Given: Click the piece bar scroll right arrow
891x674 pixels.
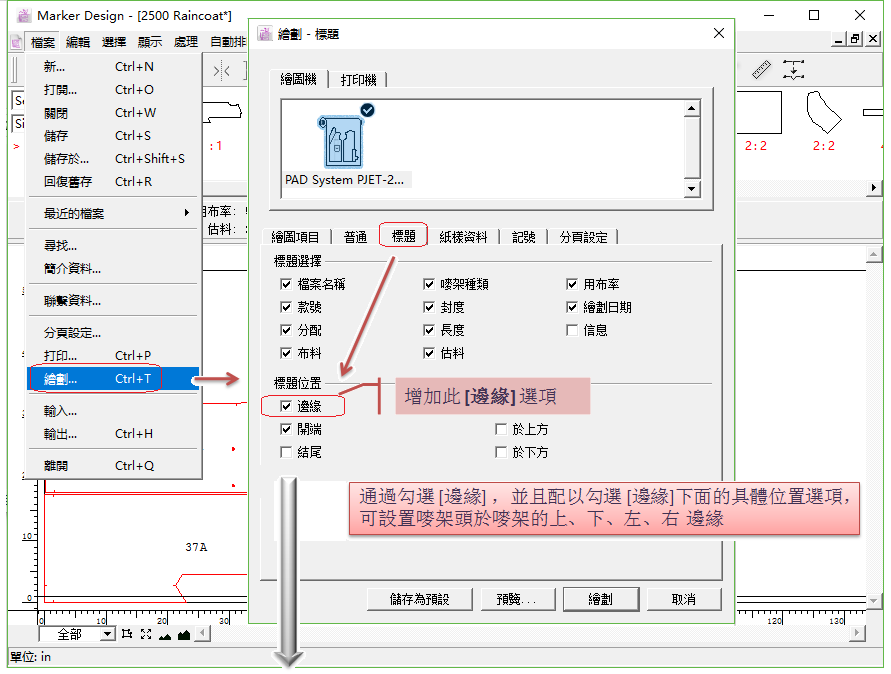Looking at the screenshot, I should 874,188.
